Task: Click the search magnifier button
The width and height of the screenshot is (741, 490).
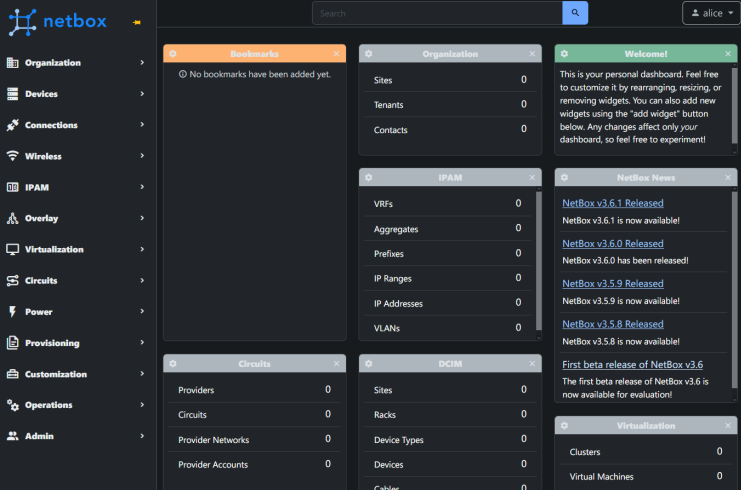Action: [575, 13]
